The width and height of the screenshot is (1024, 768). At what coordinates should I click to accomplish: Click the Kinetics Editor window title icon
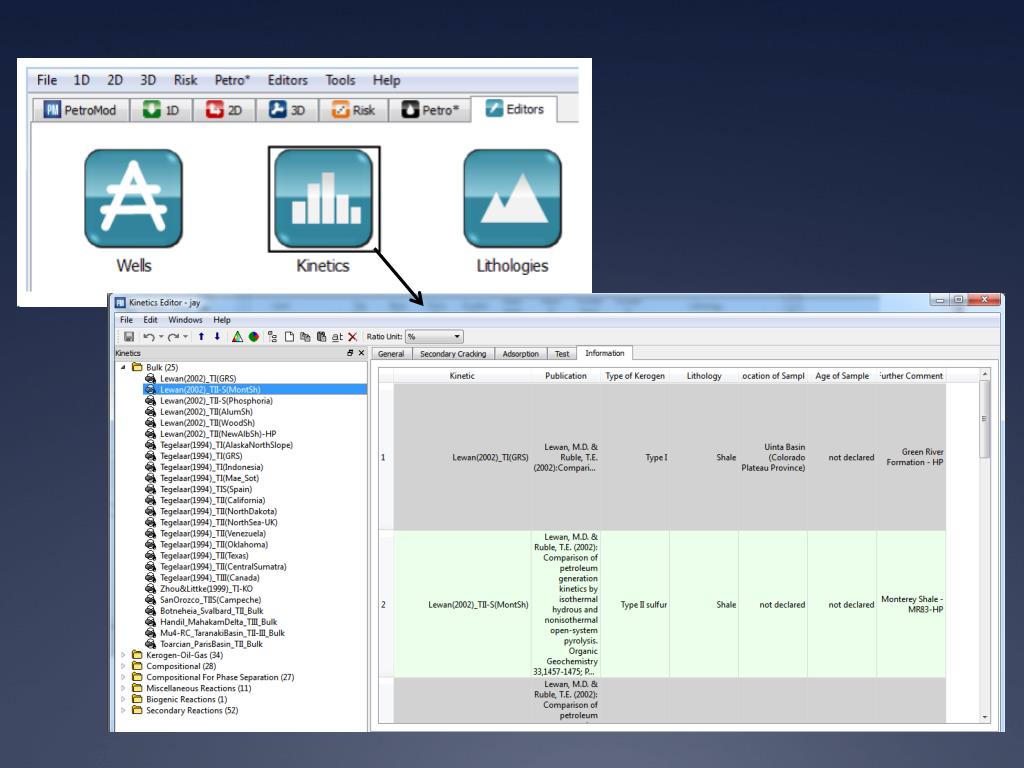pos(120,302)
